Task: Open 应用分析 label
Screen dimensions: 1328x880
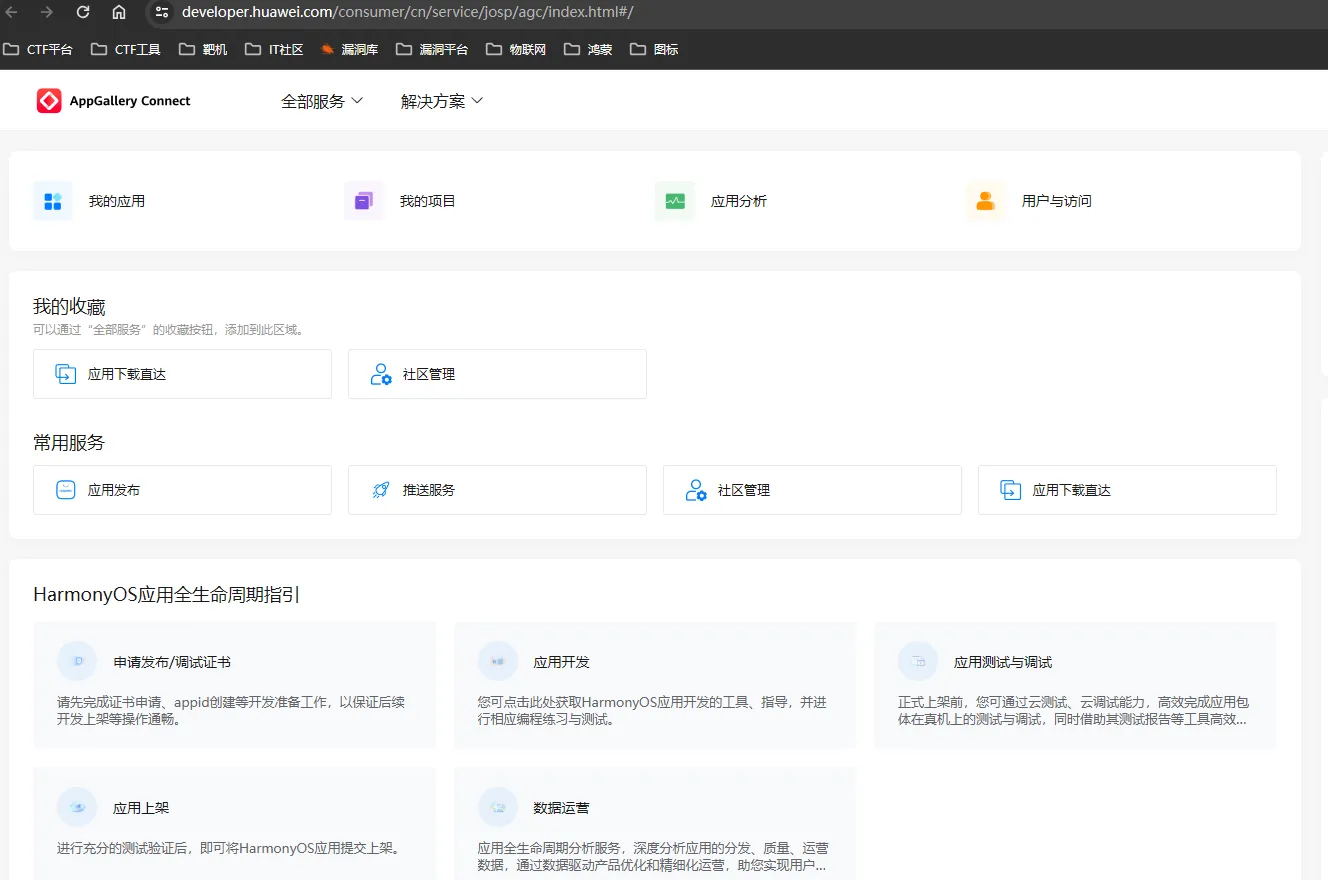Action: tap(739, 201)
